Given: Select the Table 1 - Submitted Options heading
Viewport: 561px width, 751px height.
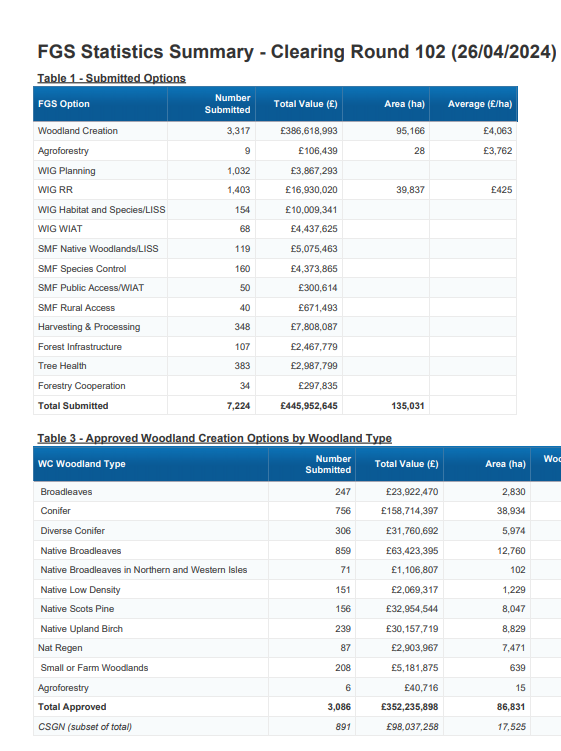Looking at the screenshot, I should 112,78.
